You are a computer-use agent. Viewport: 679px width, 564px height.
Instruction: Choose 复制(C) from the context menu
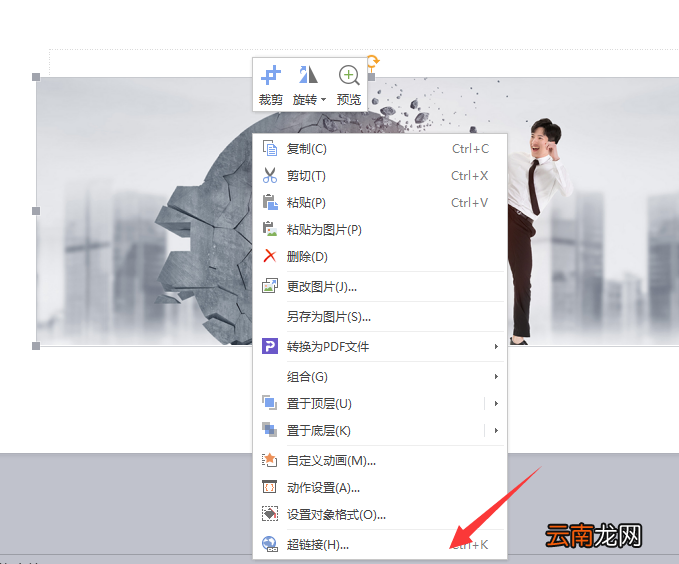[x=379, y=149]
